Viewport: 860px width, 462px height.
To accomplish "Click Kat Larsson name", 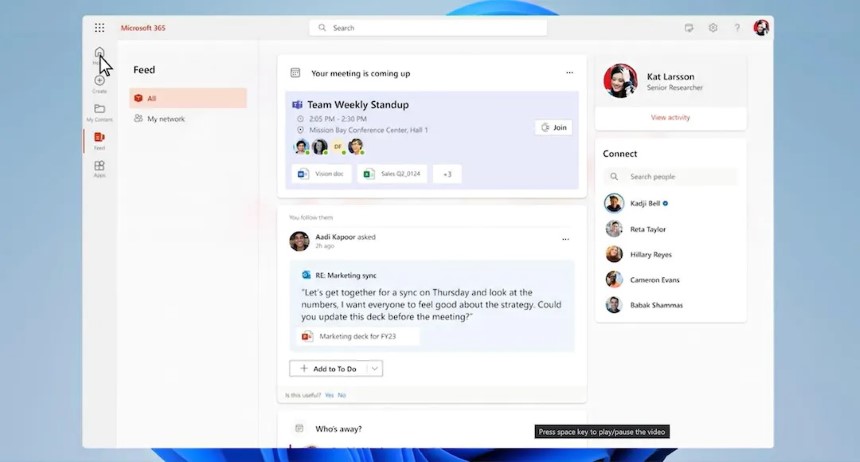I will click(670, 77).
